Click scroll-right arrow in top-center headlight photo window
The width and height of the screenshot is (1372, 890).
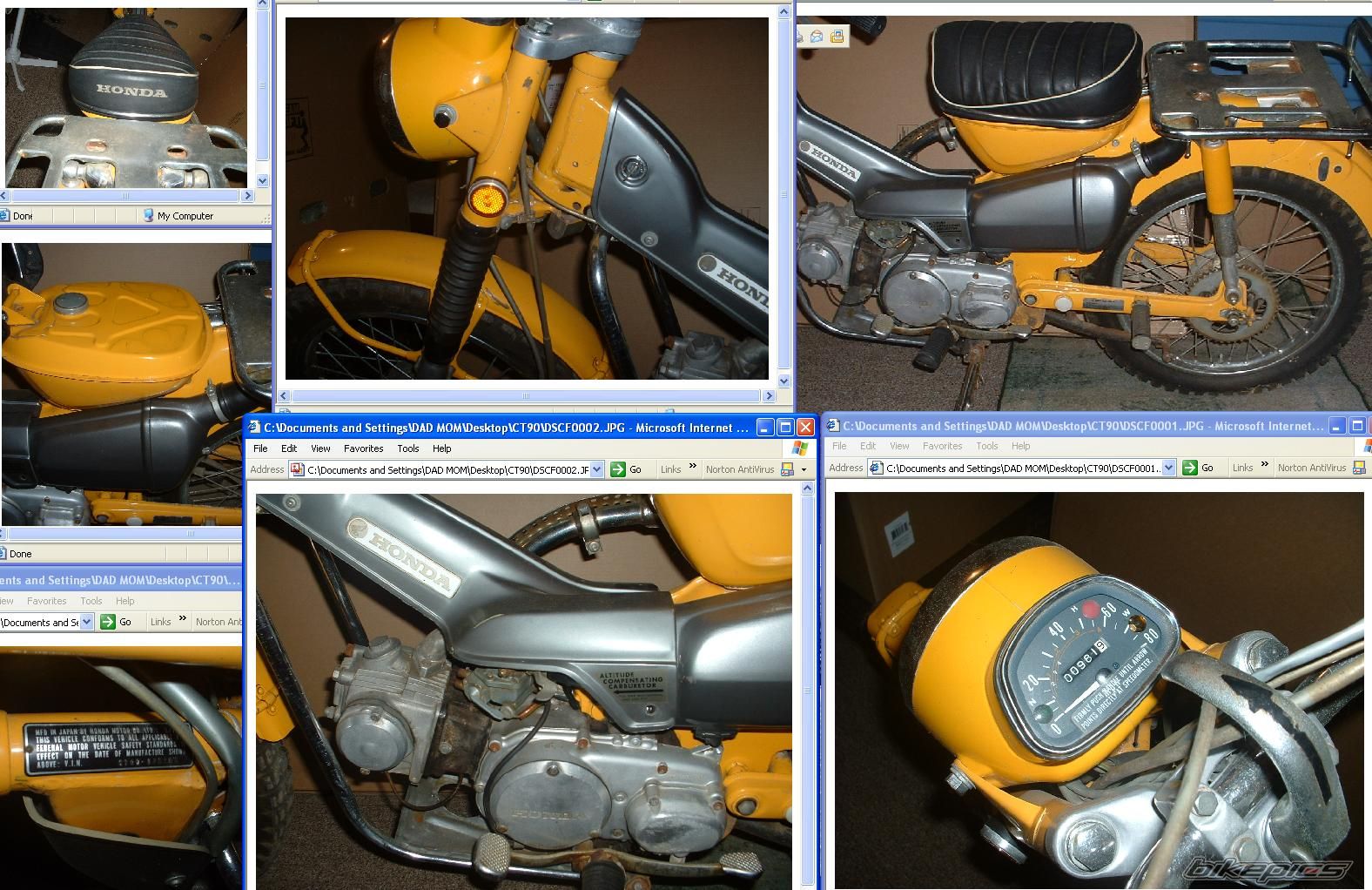pos(769,395)
